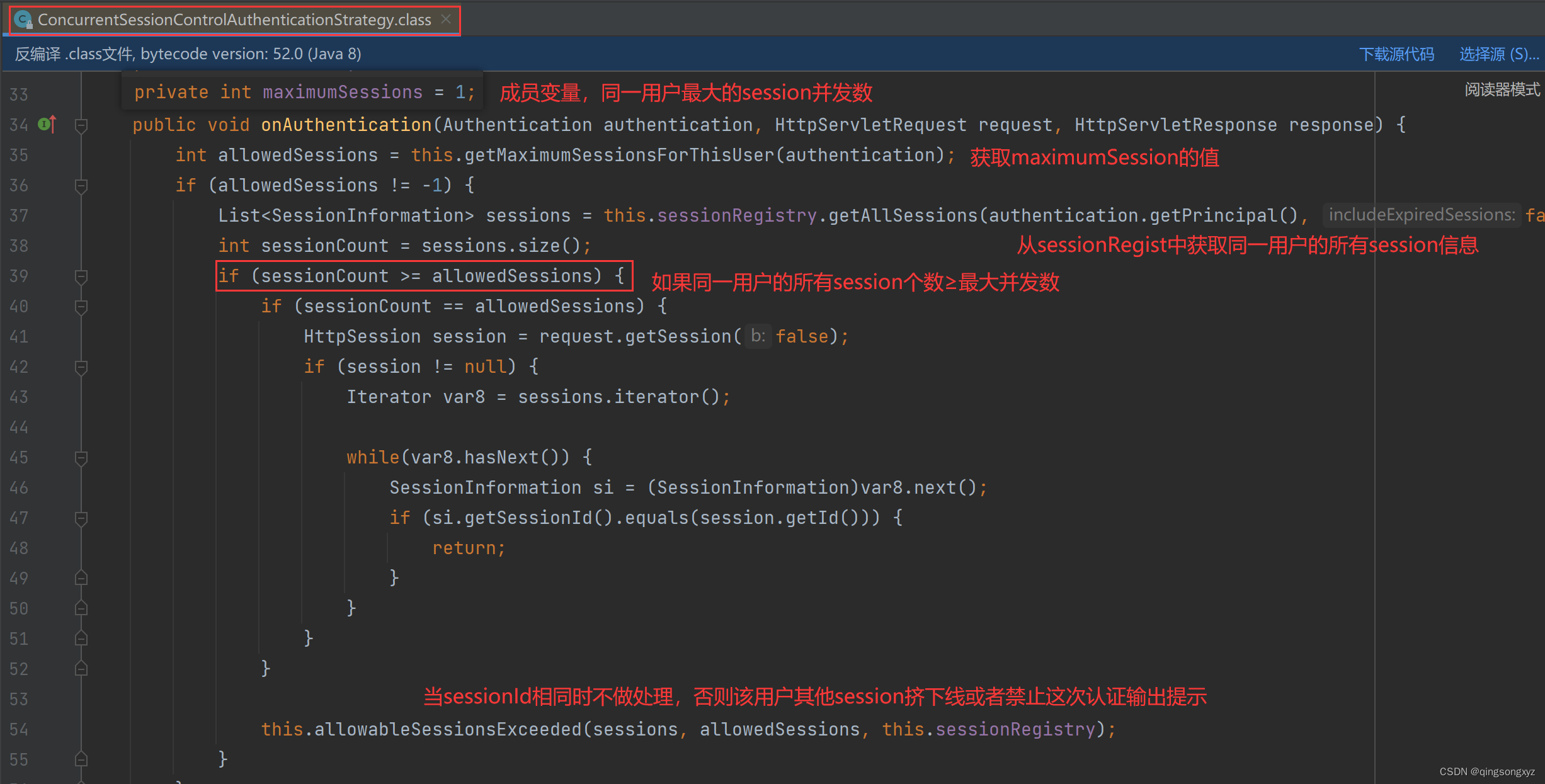
Task: Click 'var8.hasNext()' in while loop
Action: (484, 457)
